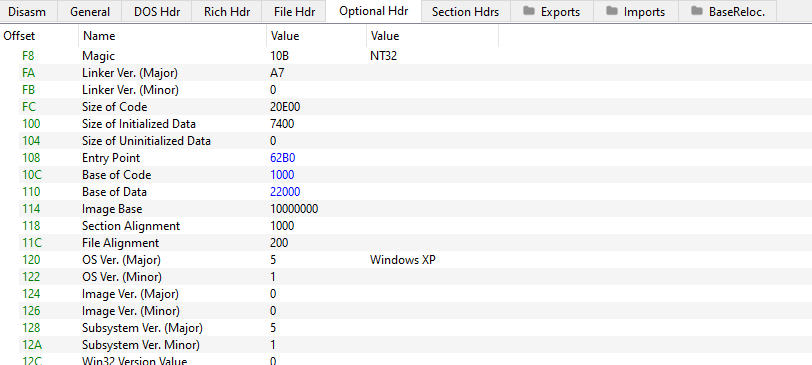Select the Section Alignment value 1000

(x=282, y=226)
